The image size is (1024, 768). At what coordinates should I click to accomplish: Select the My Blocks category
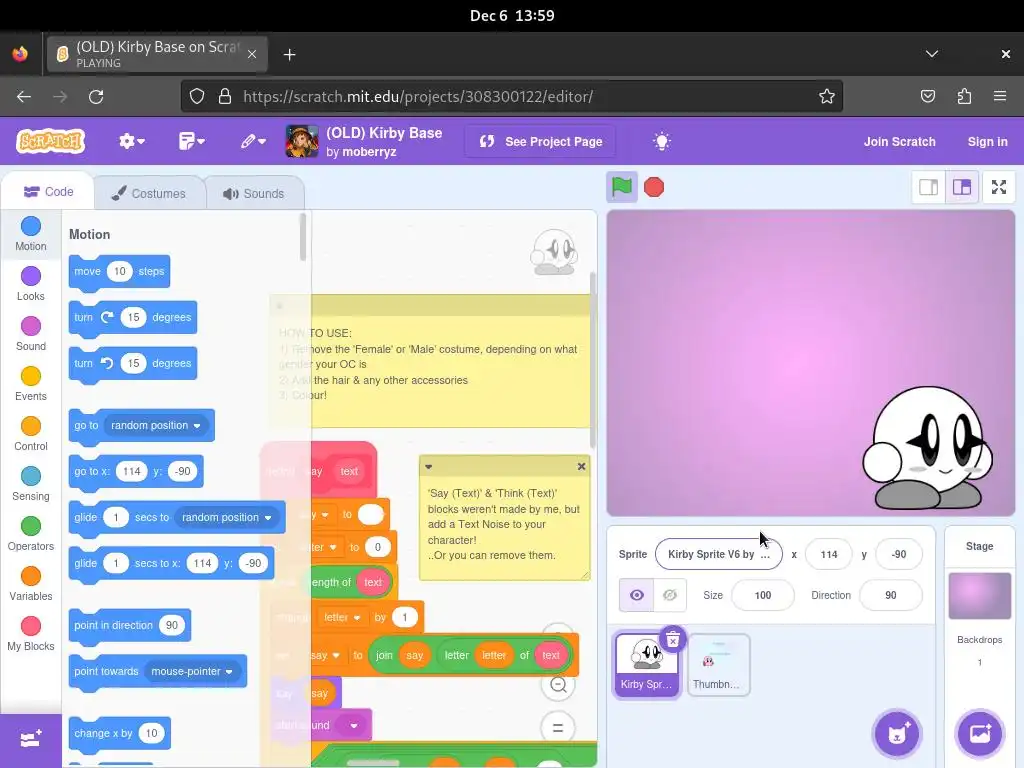[31, 634]
